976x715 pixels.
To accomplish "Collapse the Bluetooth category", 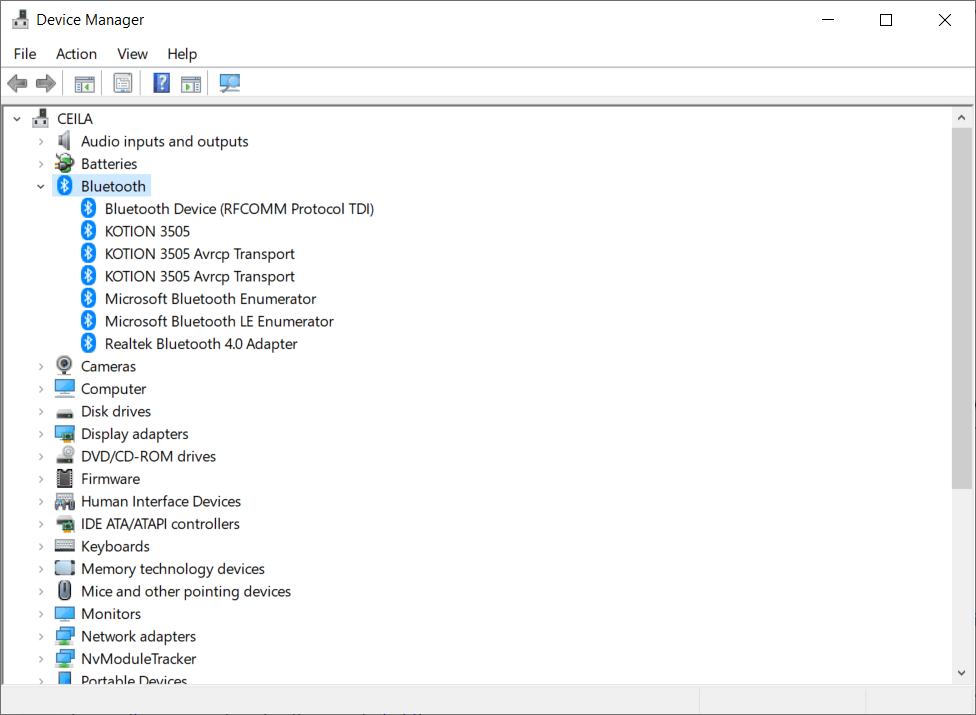I will (x=41, y=187).
